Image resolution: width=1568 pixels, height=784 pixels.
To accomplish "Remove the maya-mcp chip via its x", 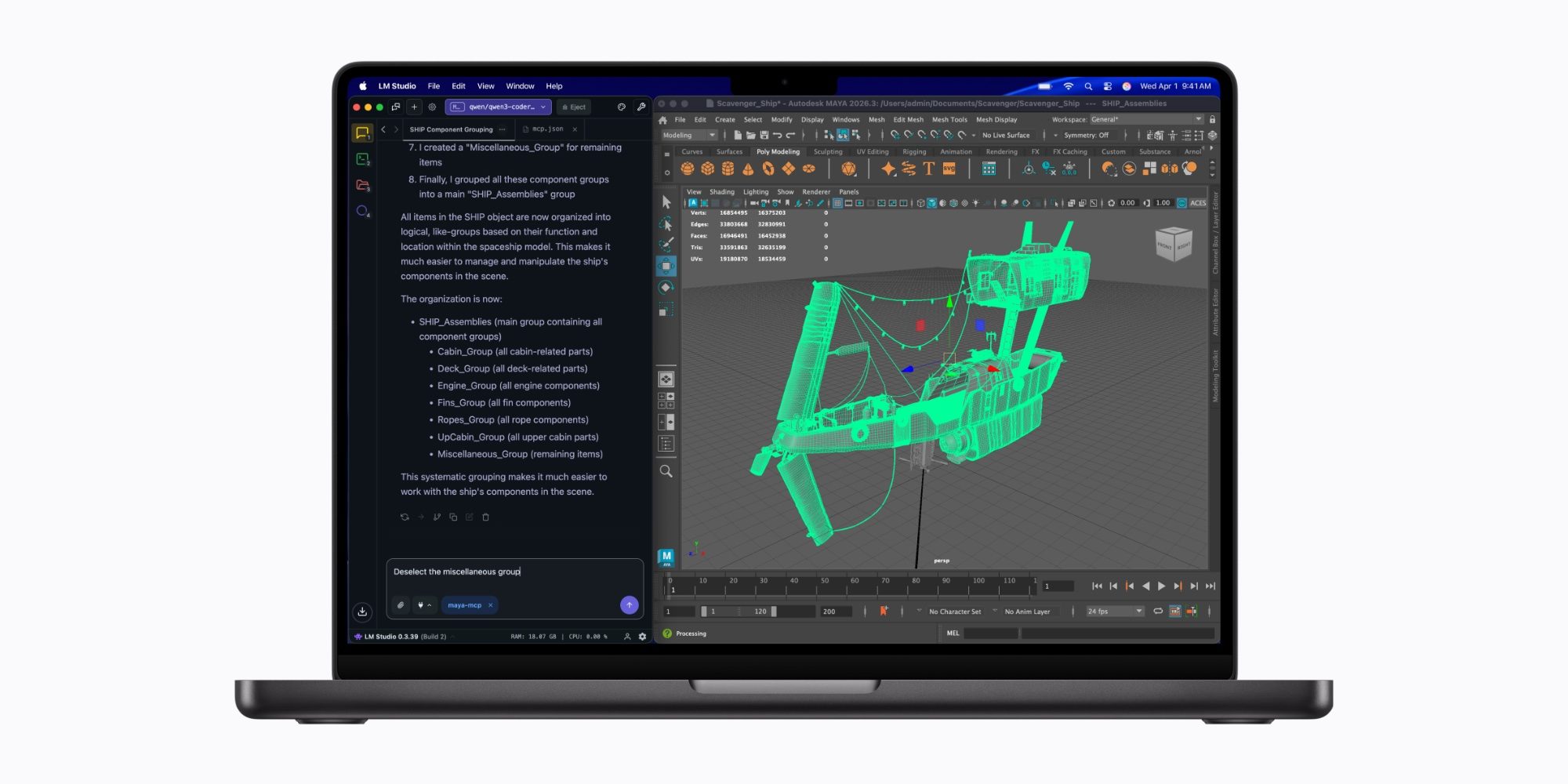I will pos(491,605).
